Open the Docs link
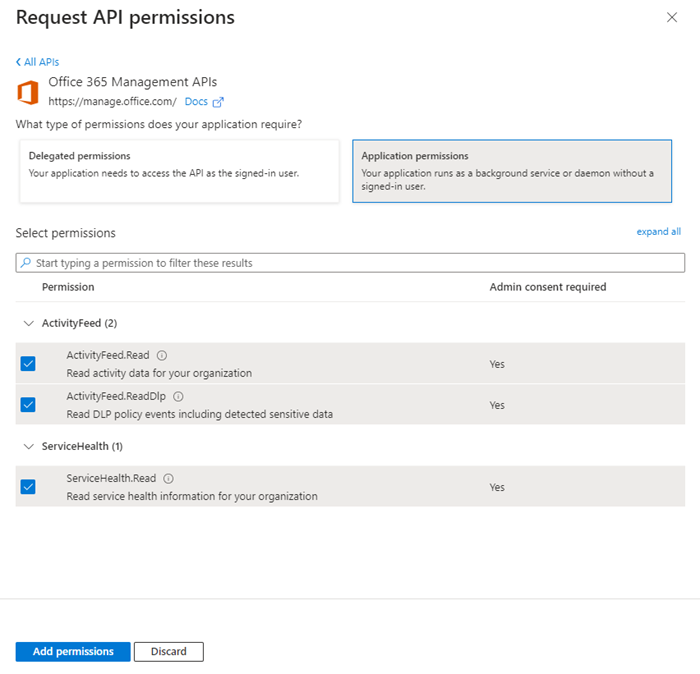This screenshot has height=674, width=700. [196, 102]
